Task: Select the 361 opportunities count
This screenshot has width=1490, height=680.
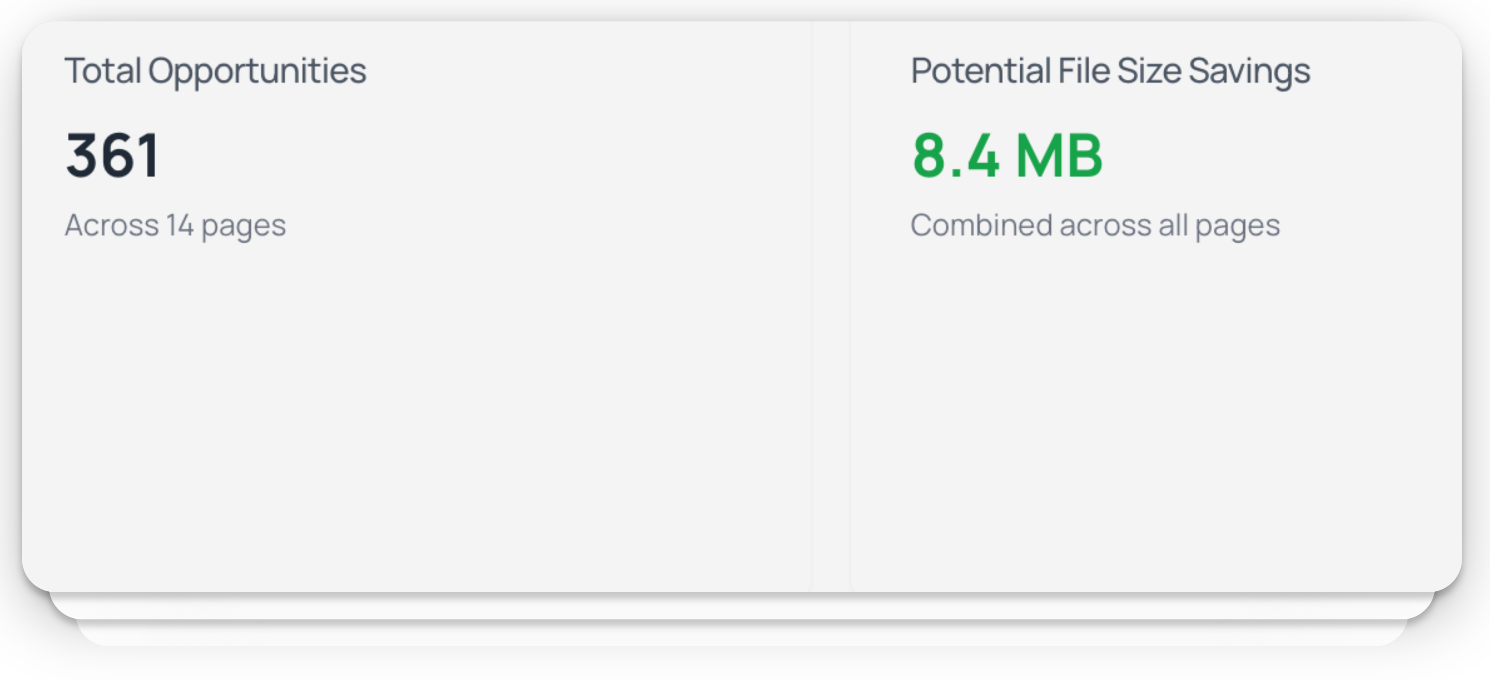Action: [x=112, y=157]
